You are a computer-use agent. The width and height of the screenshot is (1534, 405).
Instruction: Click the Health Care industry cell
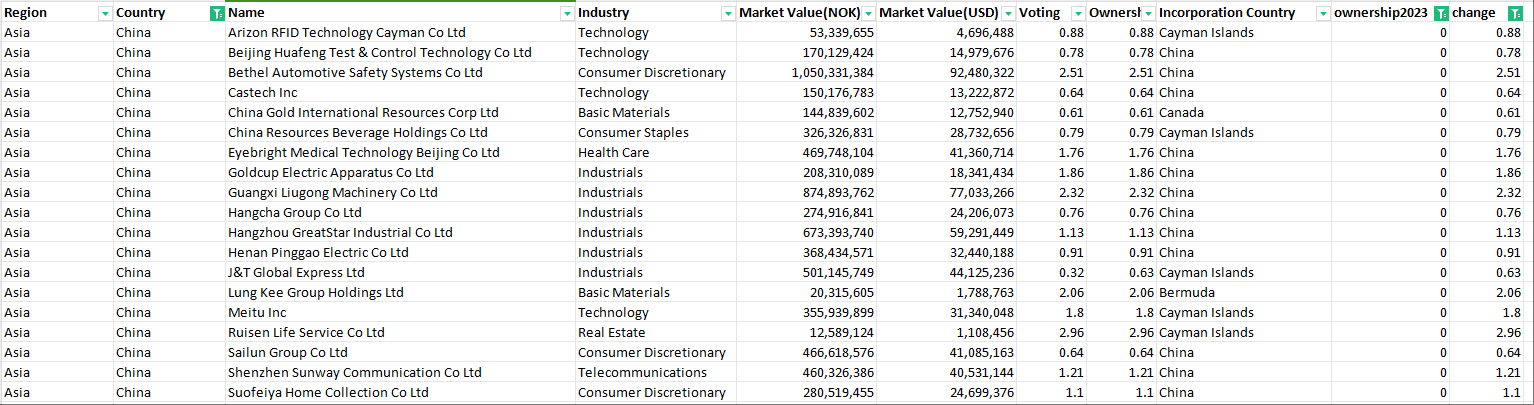pyautogui.click(x=613, y=153)
